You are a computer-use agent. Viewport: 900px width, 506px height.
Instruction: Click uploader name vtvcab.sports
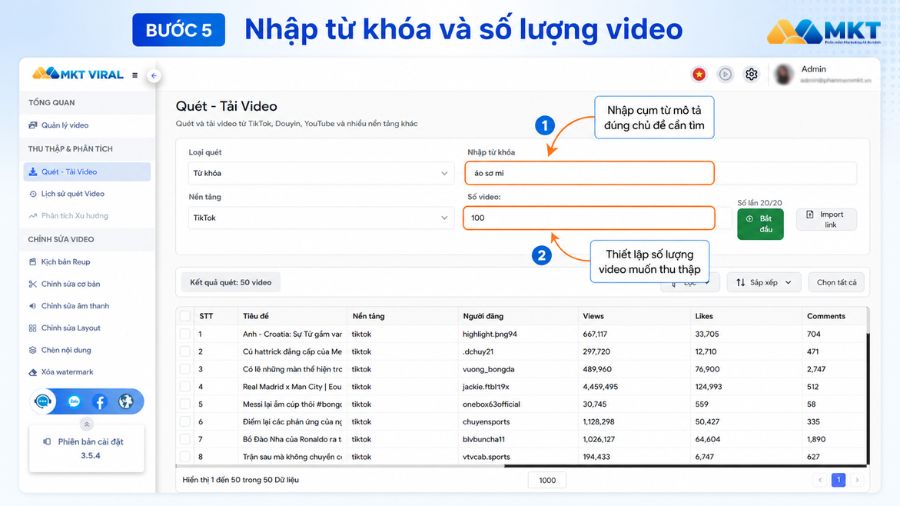pos(486,457)
